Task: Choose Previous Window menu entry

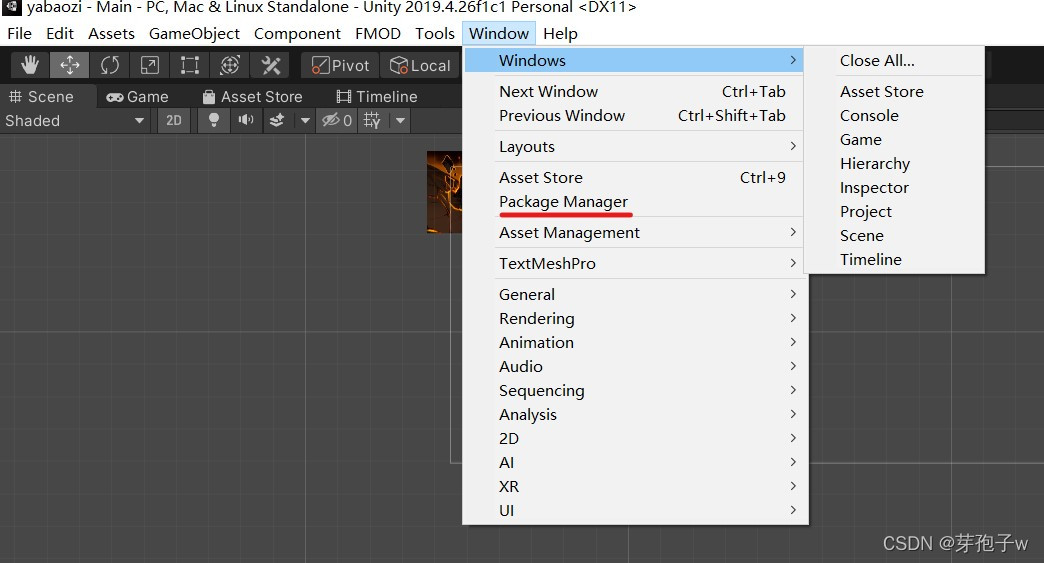Action: [x=634, y=115]
